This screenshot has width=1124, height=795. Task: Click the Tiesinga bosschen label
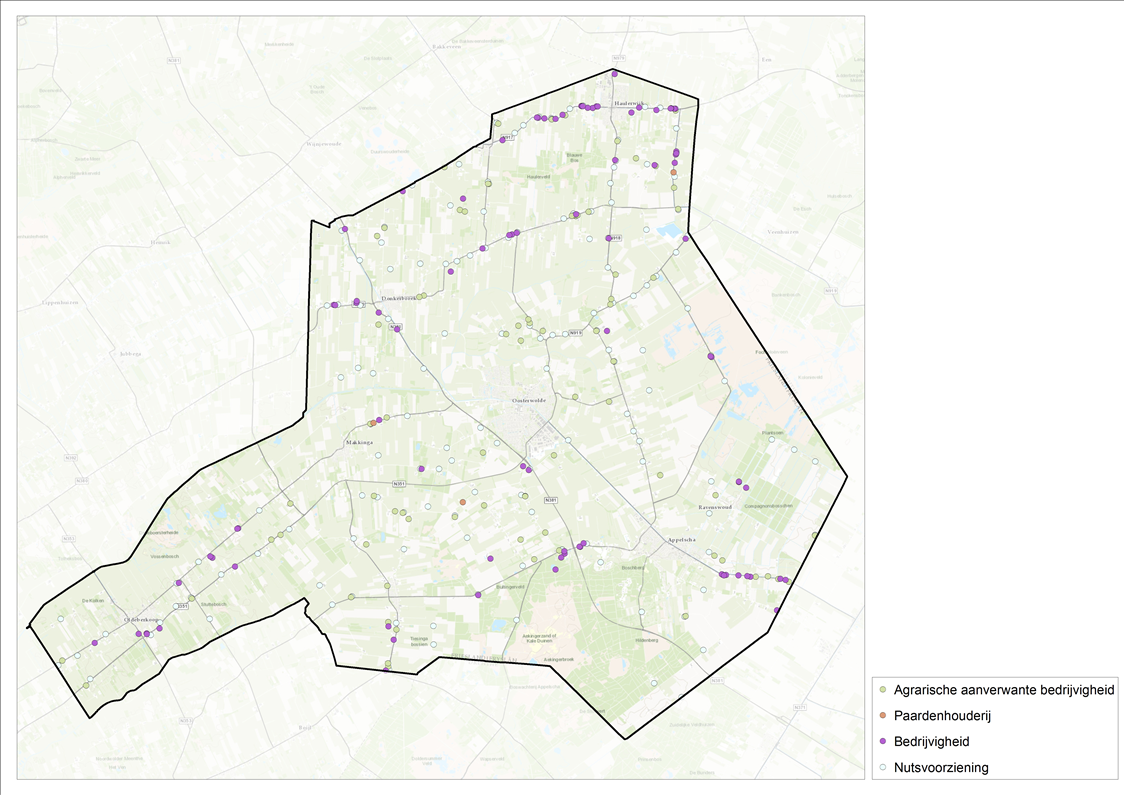pos(419,641)
